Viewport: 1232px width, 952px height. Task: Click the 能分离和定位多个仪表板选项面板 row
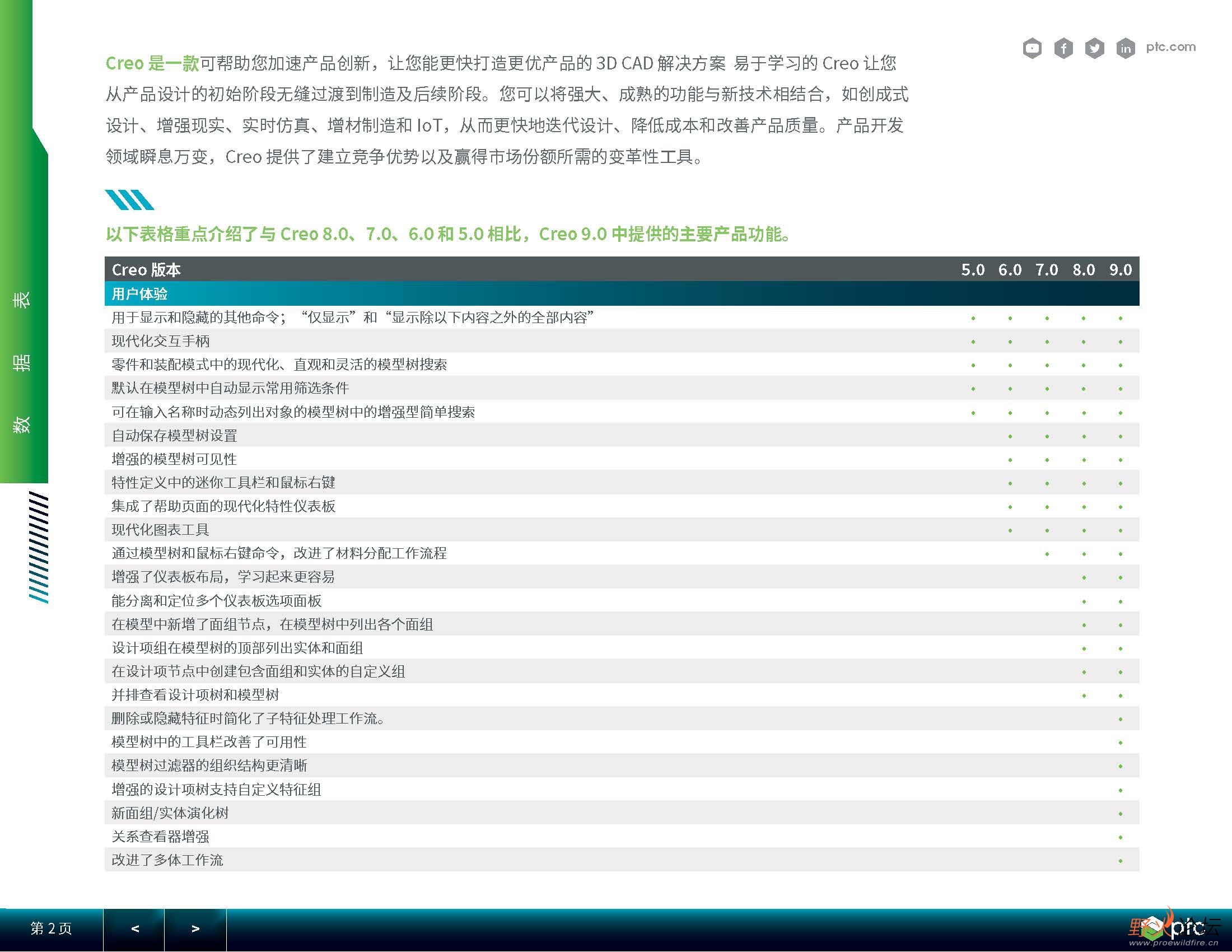622,601
